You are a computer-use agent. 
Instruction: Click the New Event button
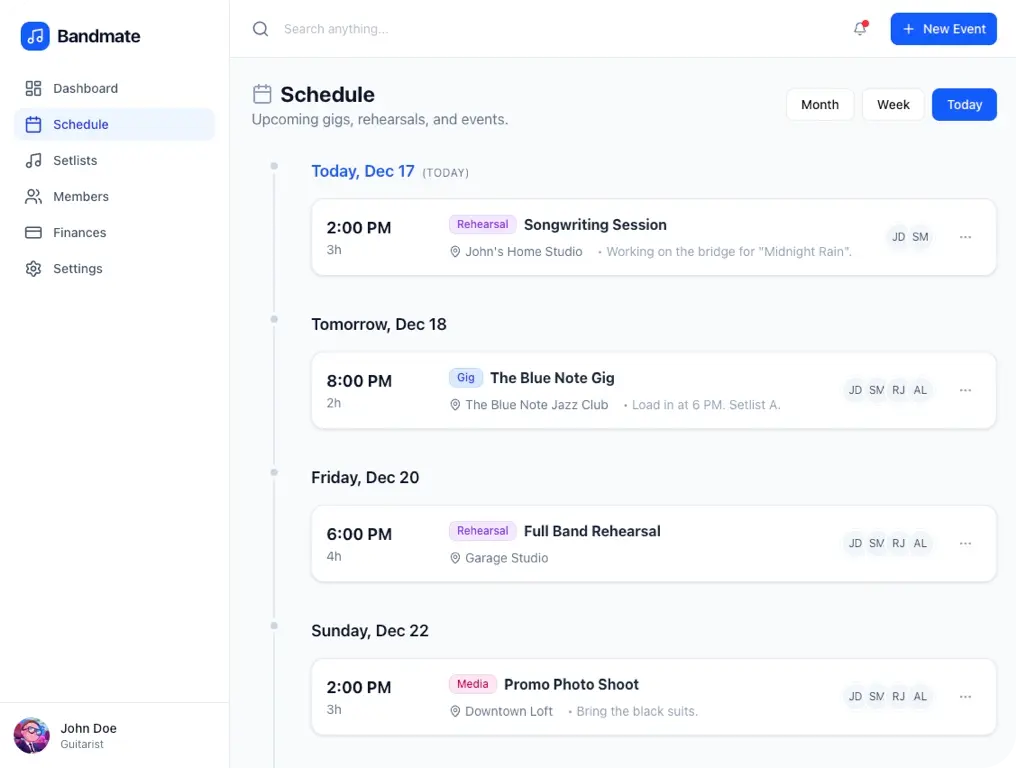(943, 29)
